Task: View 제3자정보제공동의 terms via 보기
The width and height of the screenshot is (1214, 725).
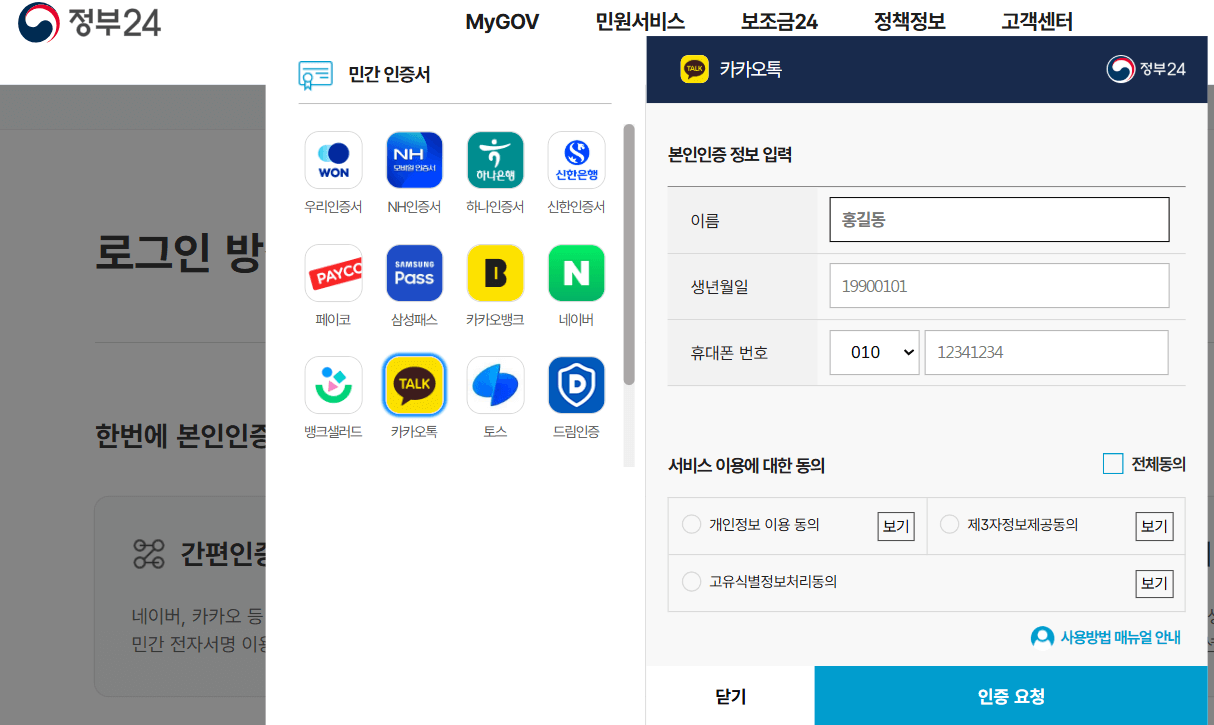Action: click(x=1154, y=526)
